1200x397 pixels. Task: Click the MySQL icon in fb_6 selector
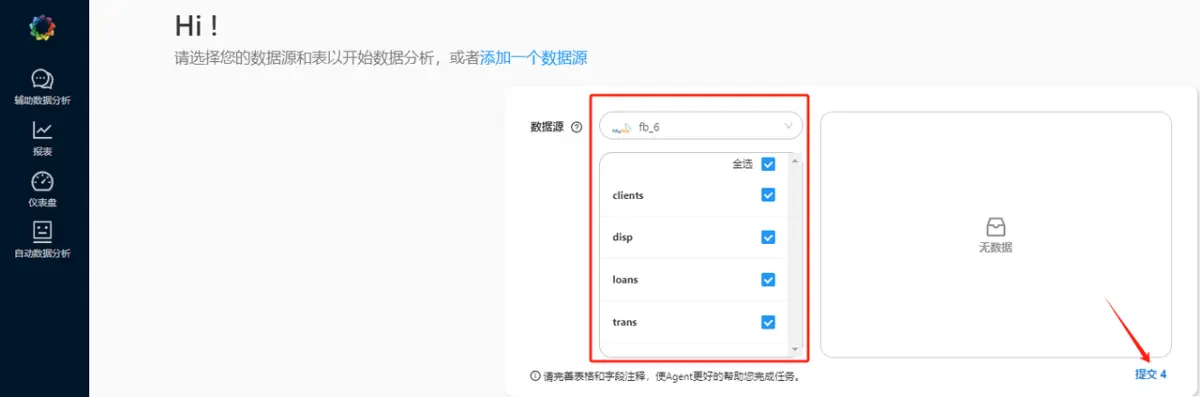point(622,127)
